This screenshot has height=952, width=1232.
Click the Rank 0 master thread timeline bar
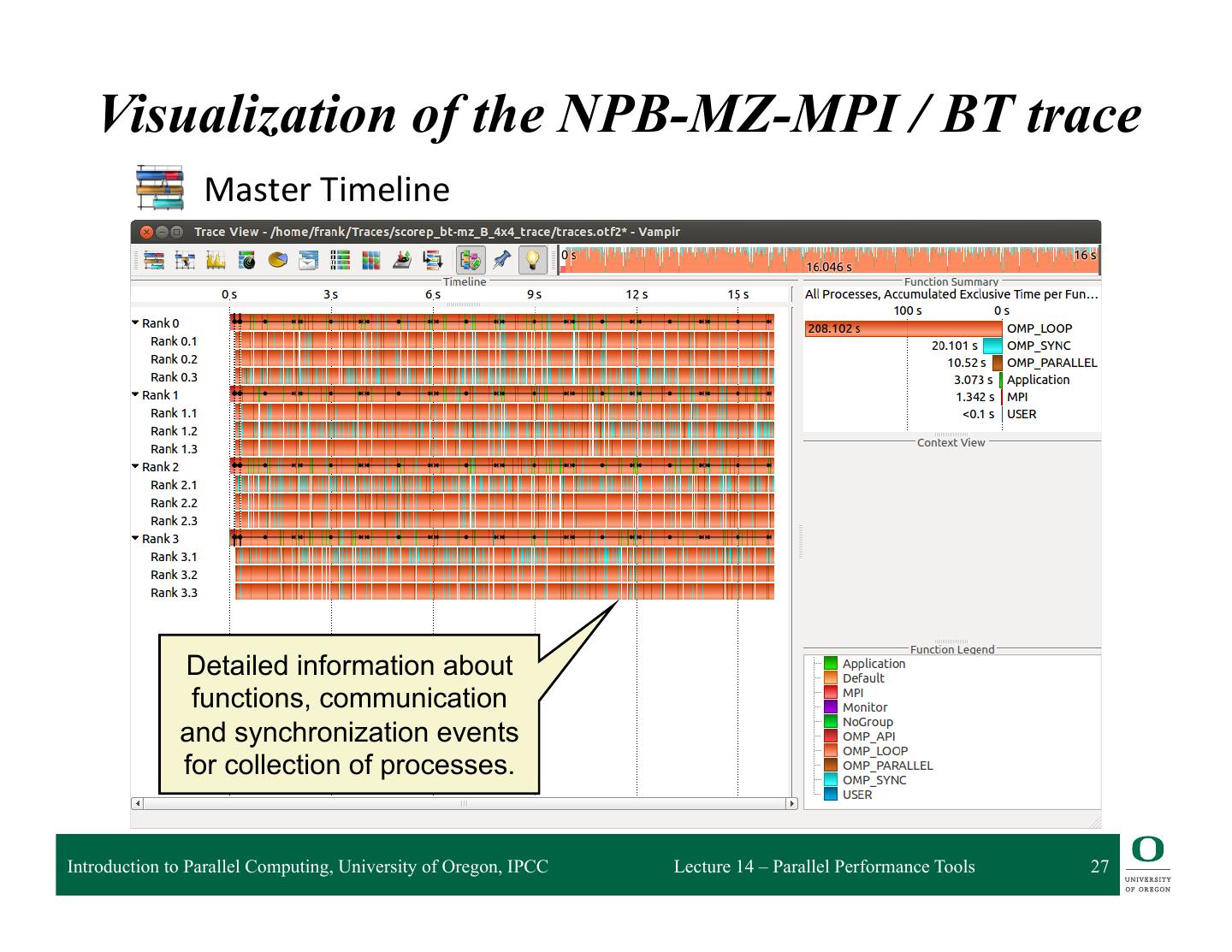(502, 322)
